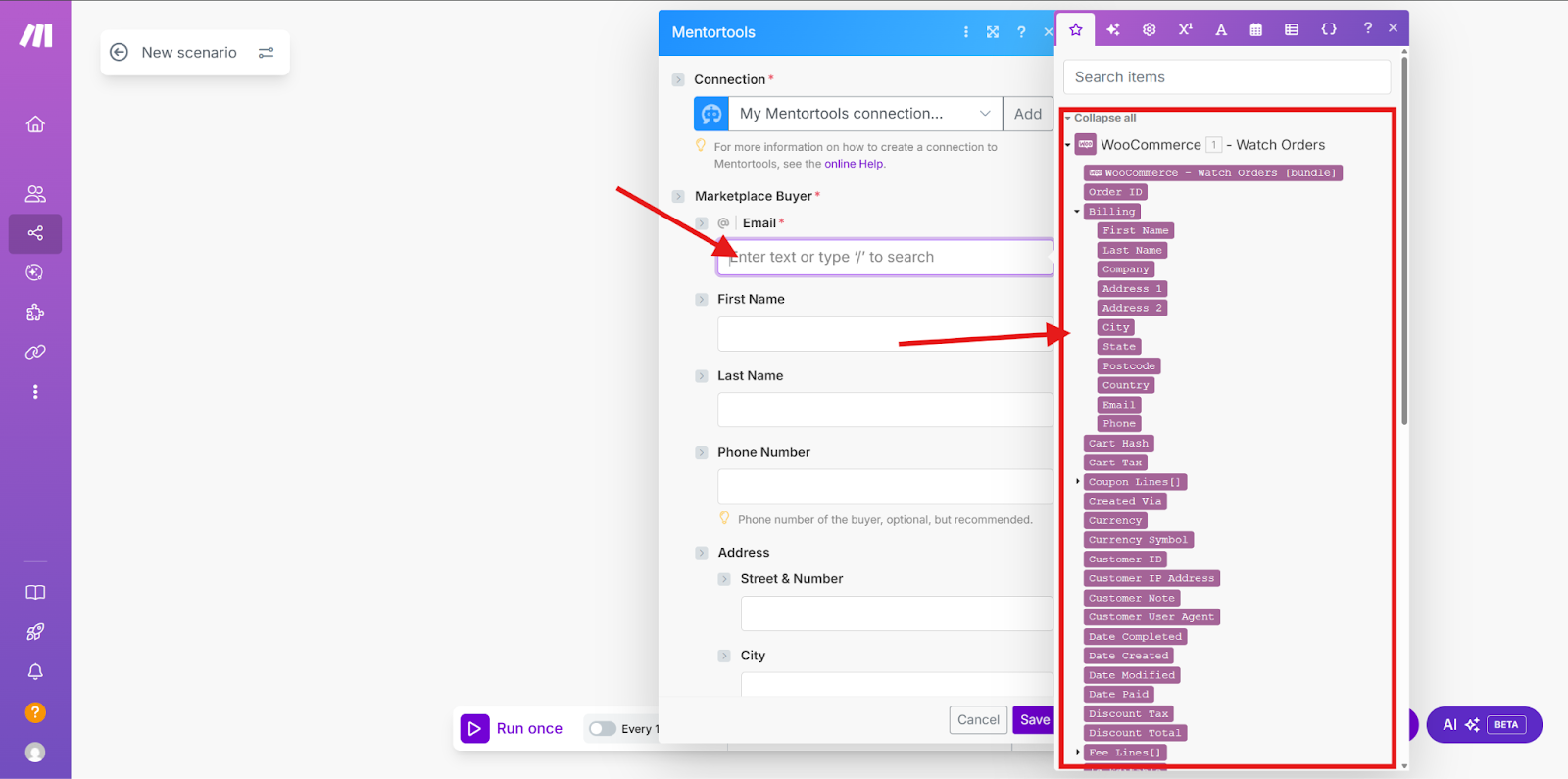Screen dimensions: 1568x779
Task: Toggle the First Name field expander
Action: click(x=702, y=299)
